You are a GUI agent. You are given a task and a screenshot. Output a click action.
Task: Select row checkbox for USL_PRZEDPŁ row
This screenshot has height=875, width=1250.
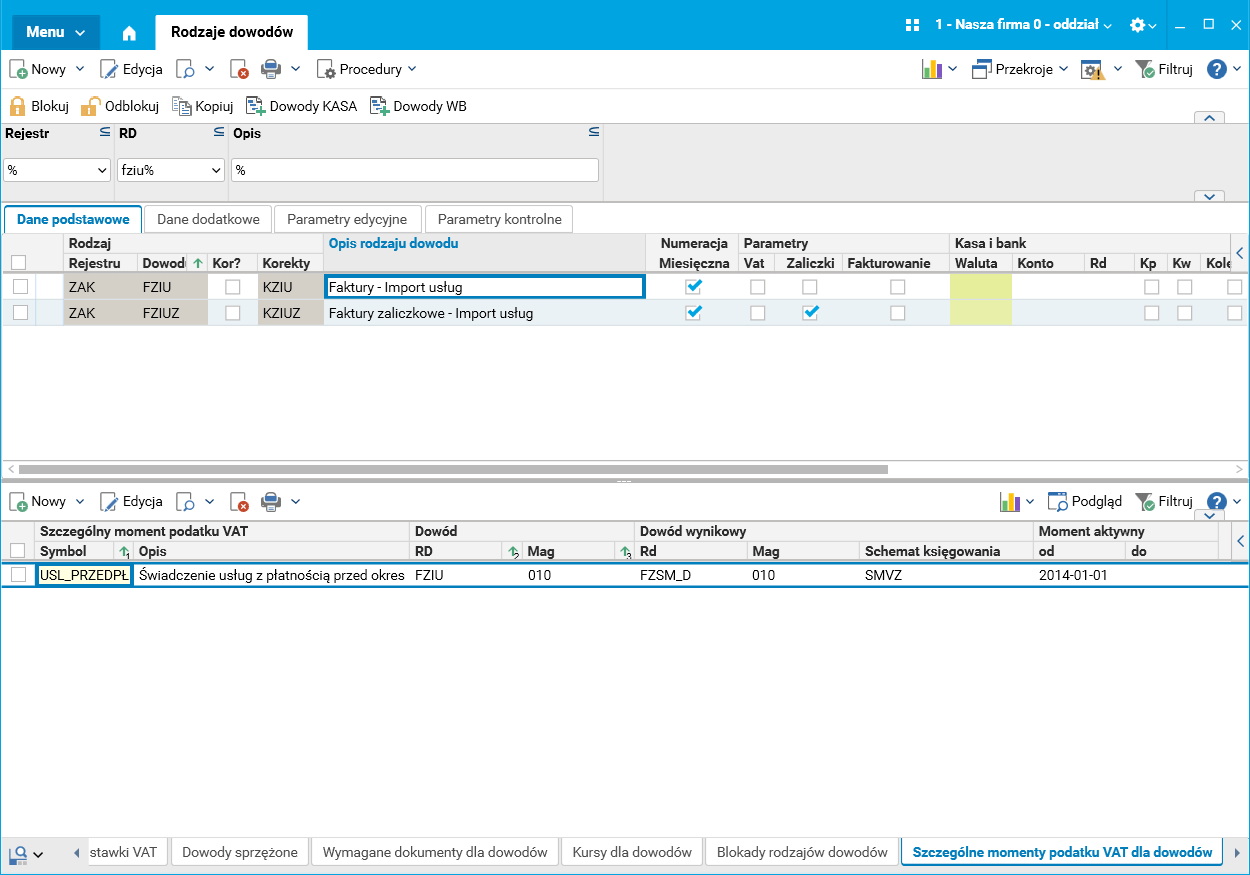pos(18,574)
